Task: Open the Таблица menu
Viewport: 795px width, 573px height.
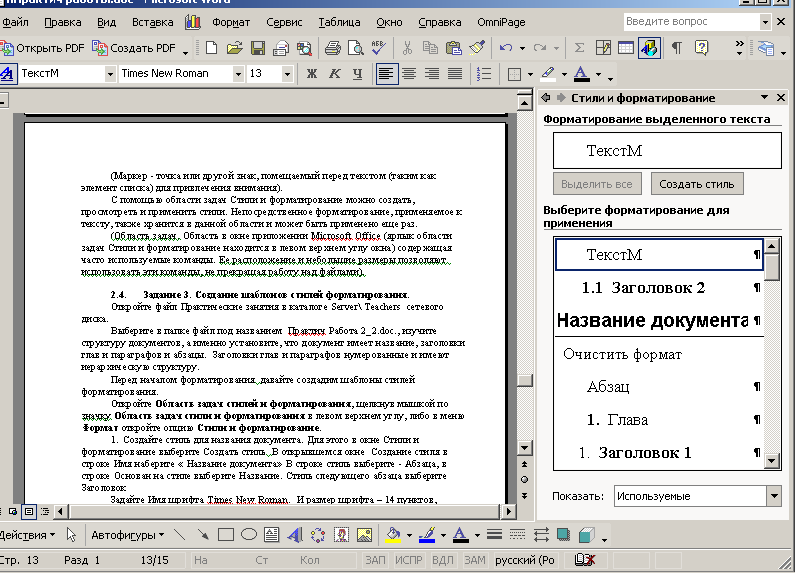Action: point(339,22)
